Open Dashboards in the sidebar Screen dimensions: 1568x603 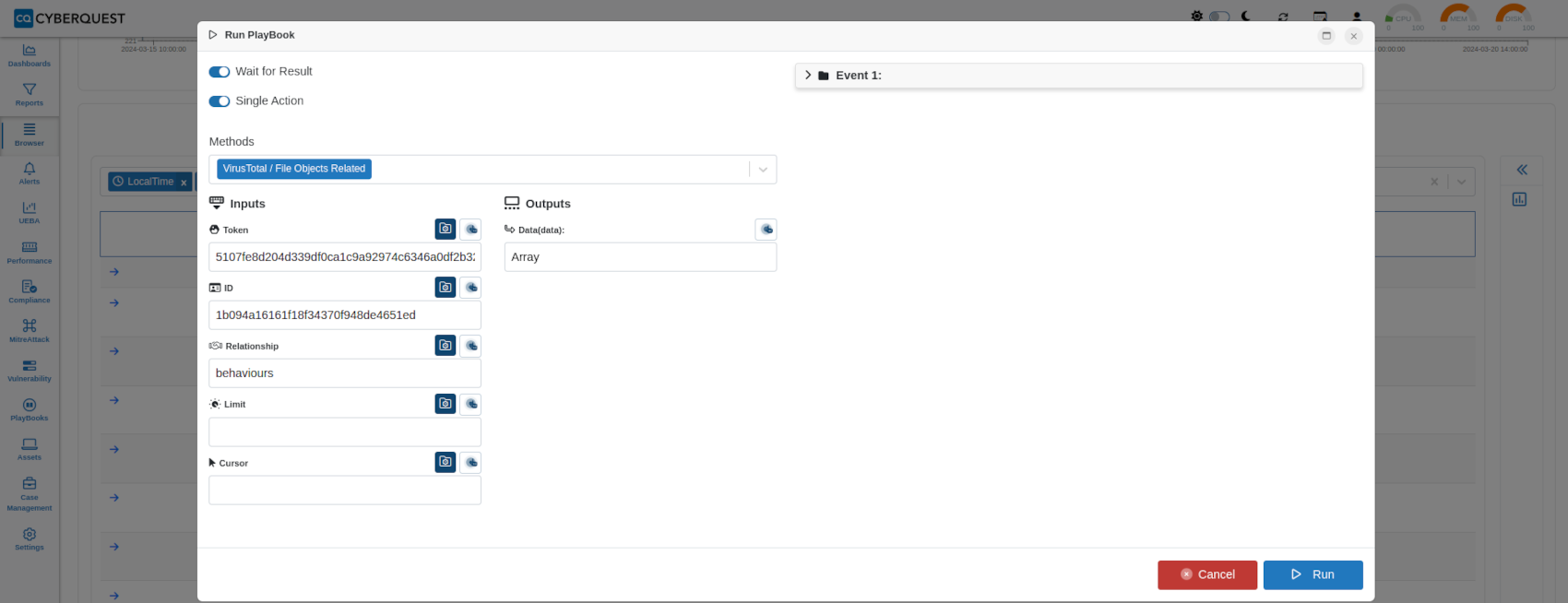point(30,55)
